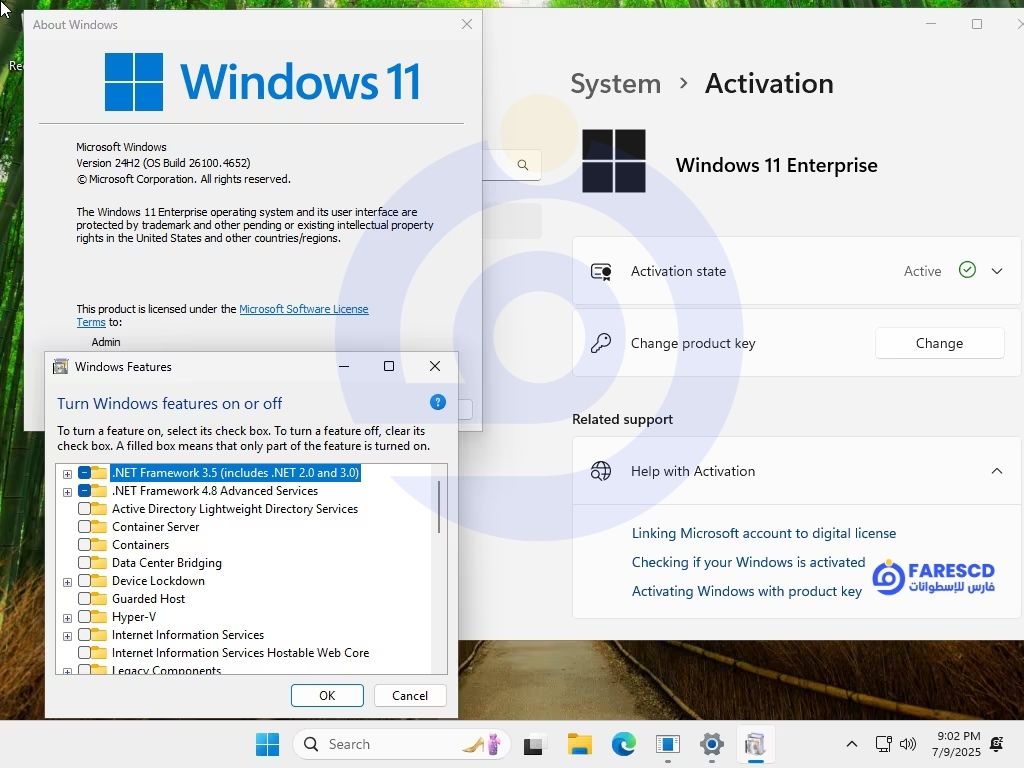1024x768 pixels.
Task: Expand the Activation state details chevron
Action: click(x=997, y=271)
